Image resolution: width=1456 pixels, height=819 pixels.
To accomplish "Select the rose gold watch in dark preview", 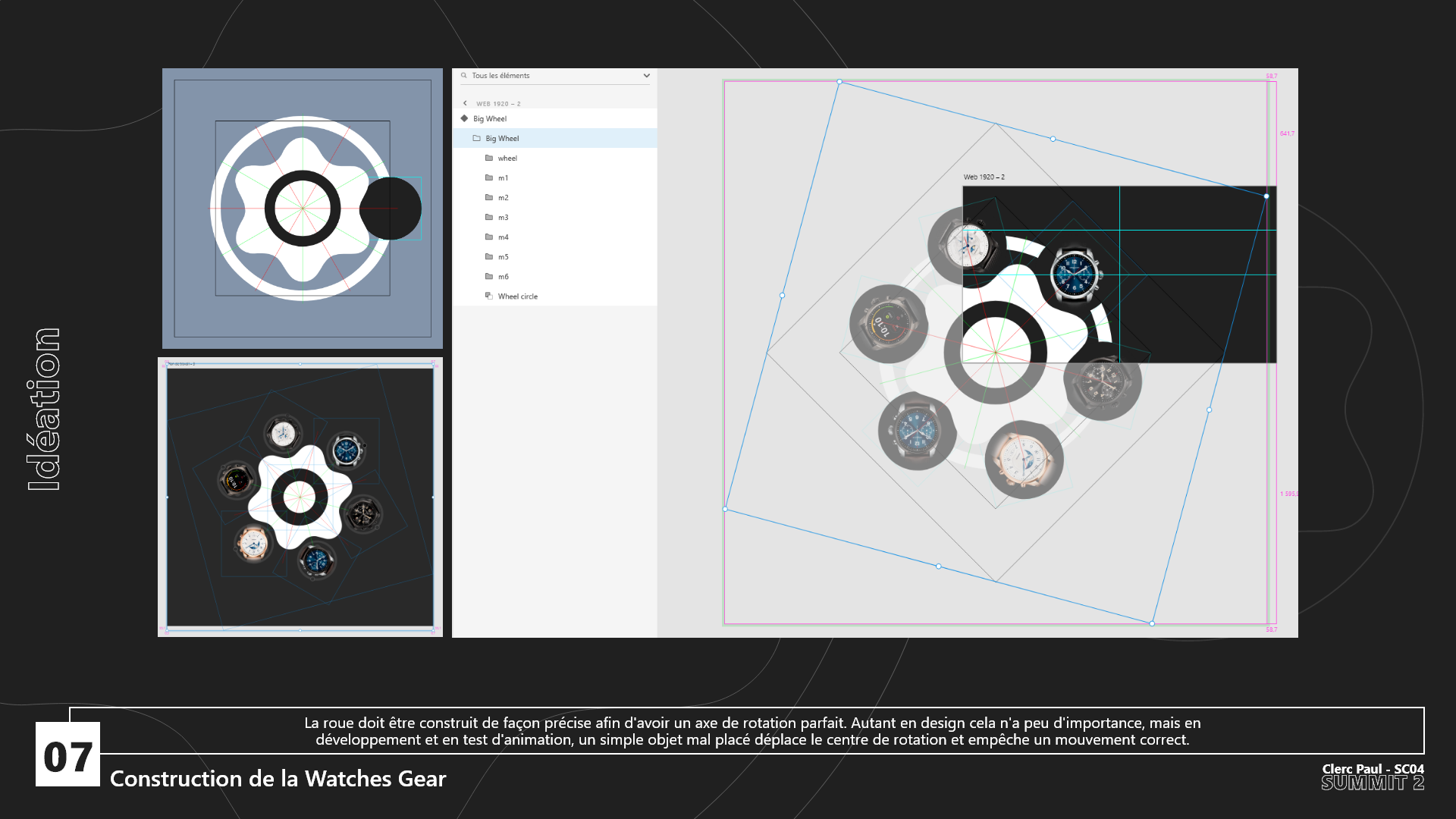I will pos(252,543).
